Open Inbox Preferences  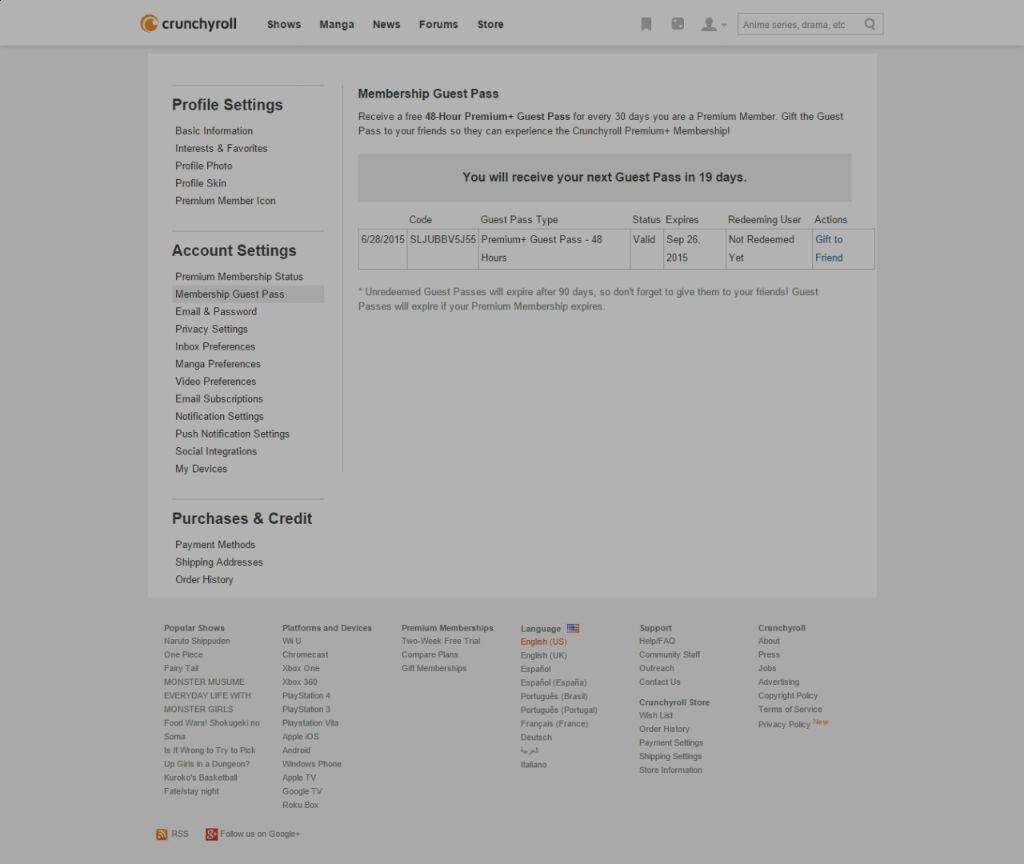tap(215, 347)
